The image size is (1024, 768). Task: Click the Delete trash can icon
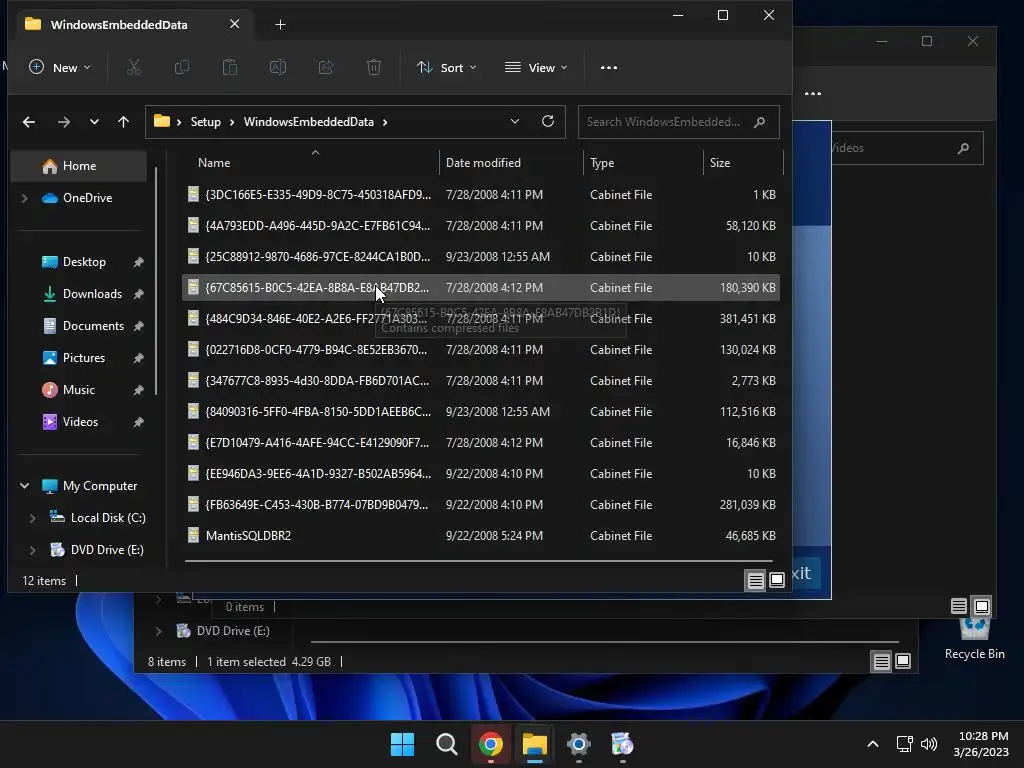(x=374, y=67)
